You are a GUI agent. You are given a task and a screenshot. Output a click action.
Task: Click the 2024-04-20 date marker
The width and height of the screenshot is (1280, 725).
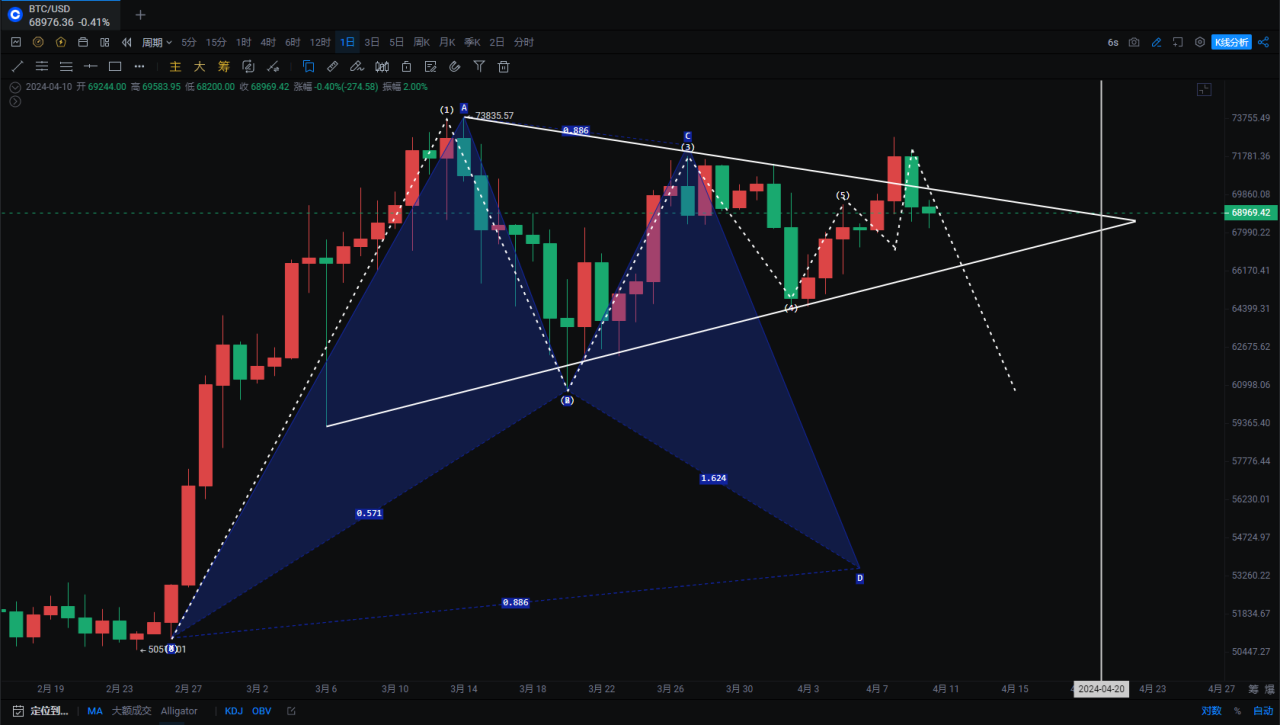(1100, 689)
